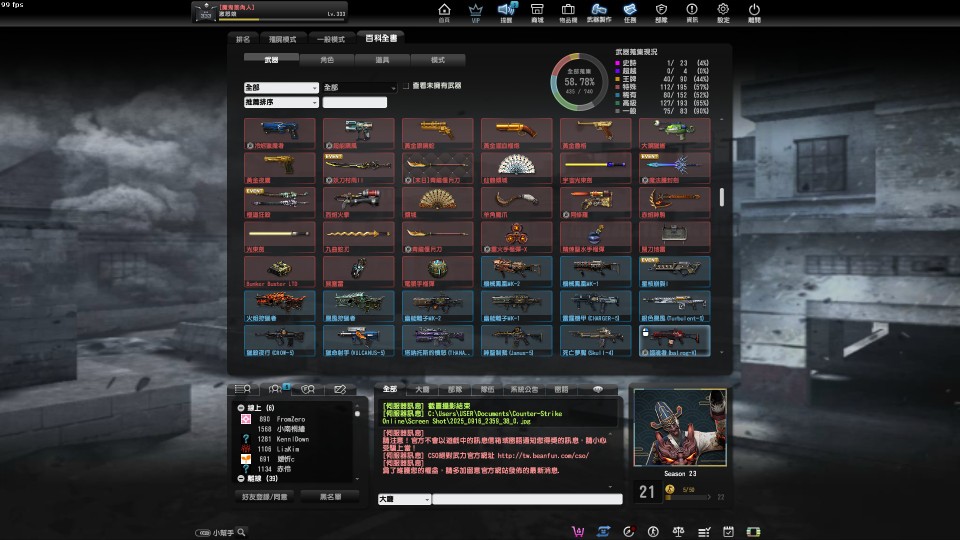The width and height of the screenshot is (960, 540).
Task: Click the eye icon in the chat tabs
Action: (598, 389)
